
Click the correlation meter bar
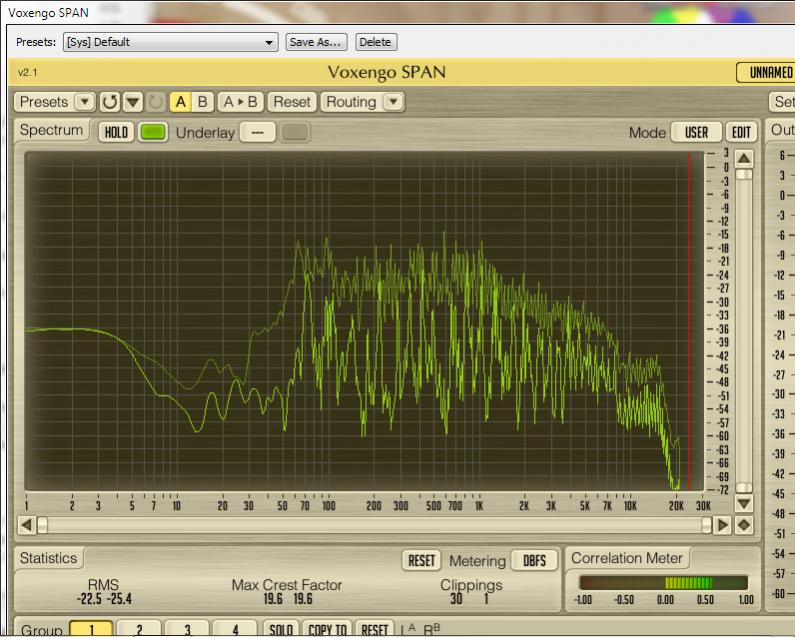(x=663, y=582)
